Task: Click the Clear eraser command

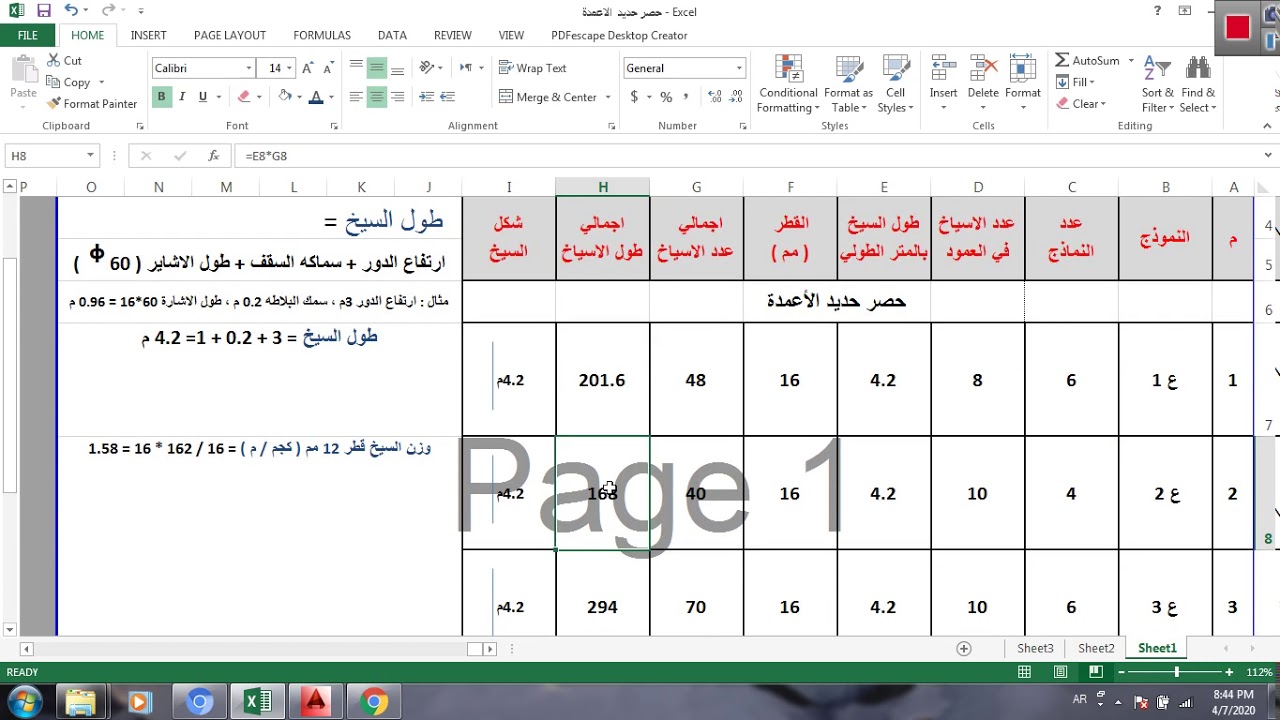Action: coord(1080,104)
